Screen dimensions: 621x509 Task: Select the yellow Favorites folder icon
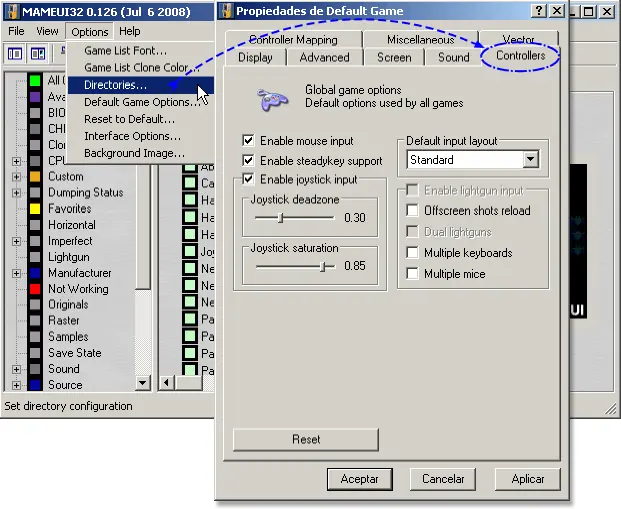coord(35,209)
